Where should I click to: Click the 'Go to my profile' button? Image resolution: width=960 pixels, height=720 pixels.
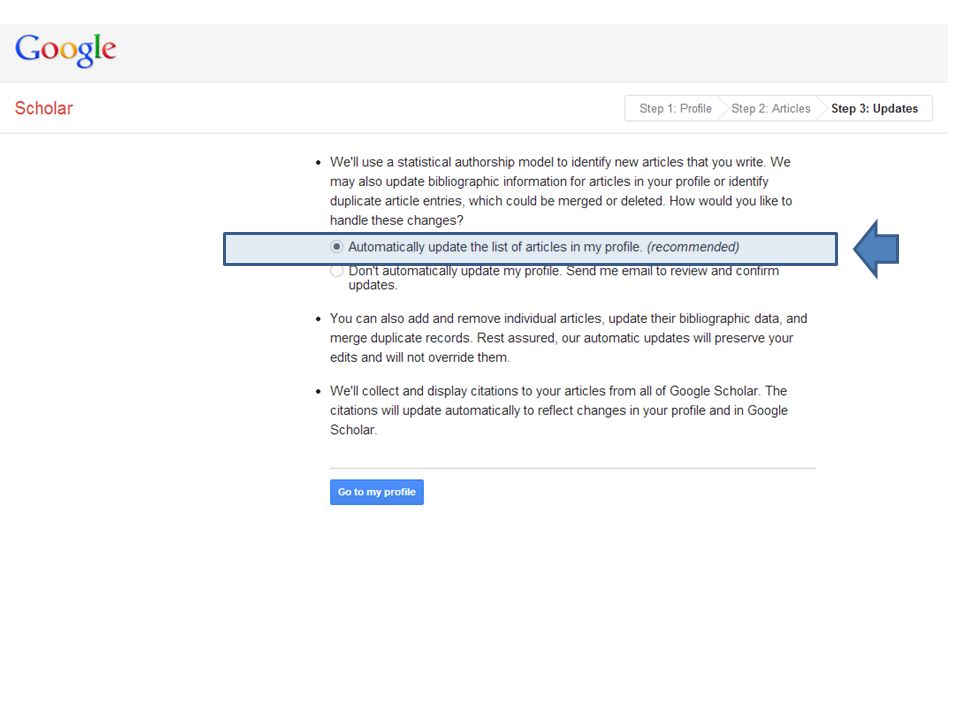click(377, 492)
